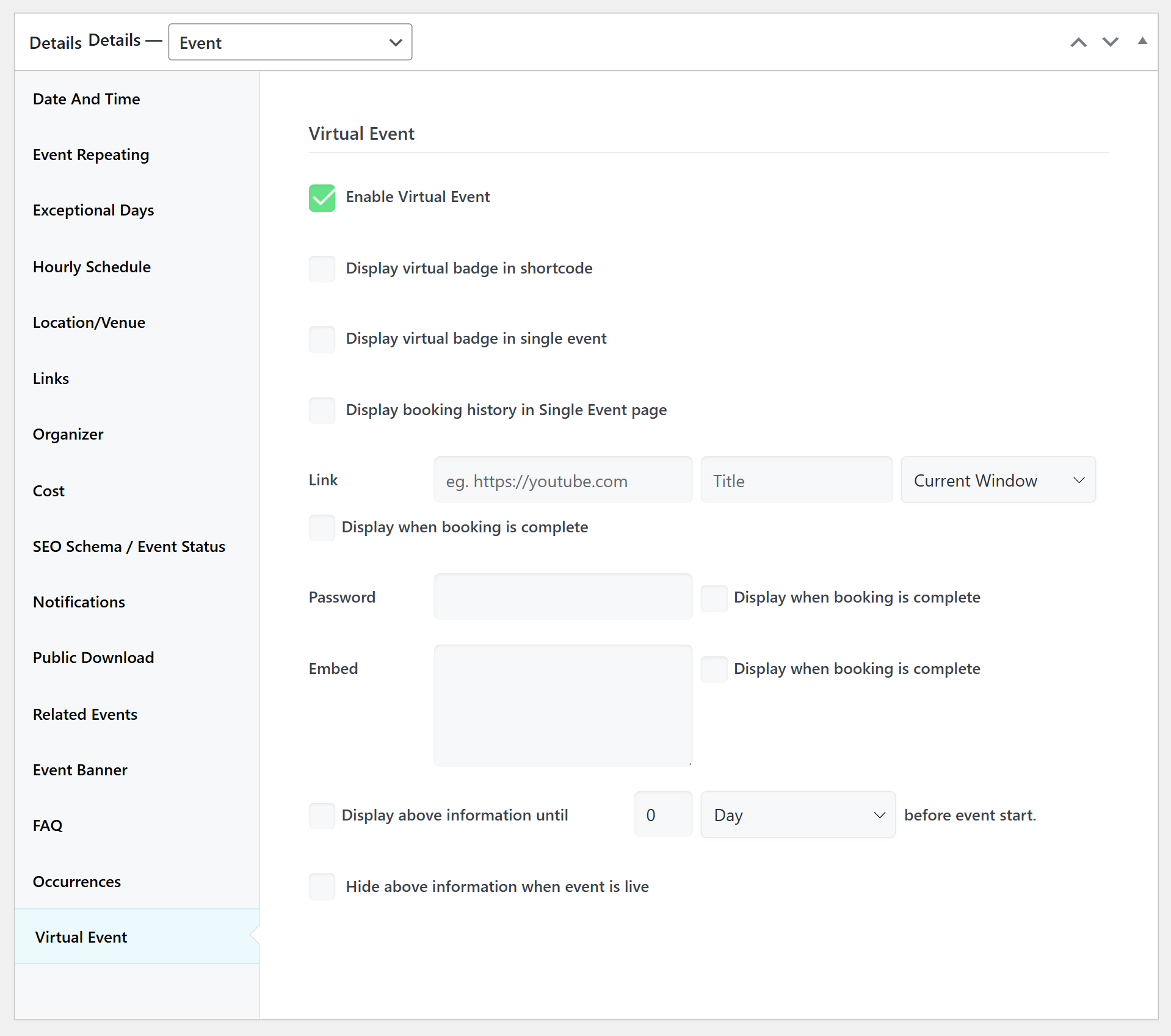Enable Hide above information when event is live
Viewport: 1171px width, 1036px height.
[x=322, y=886]
